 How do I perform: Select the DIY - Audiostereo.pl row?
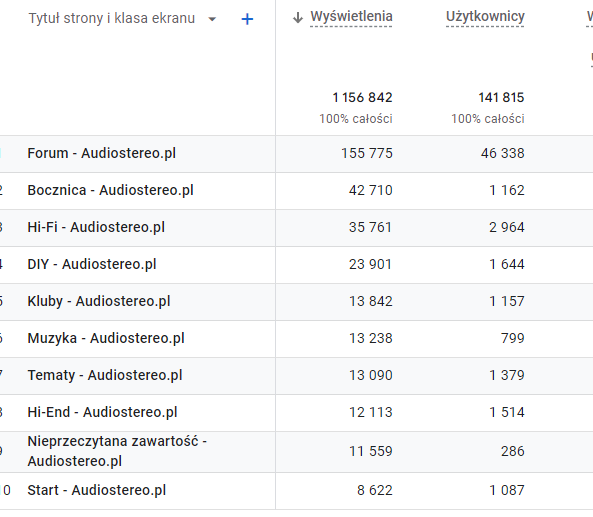(x=296, y=265)
